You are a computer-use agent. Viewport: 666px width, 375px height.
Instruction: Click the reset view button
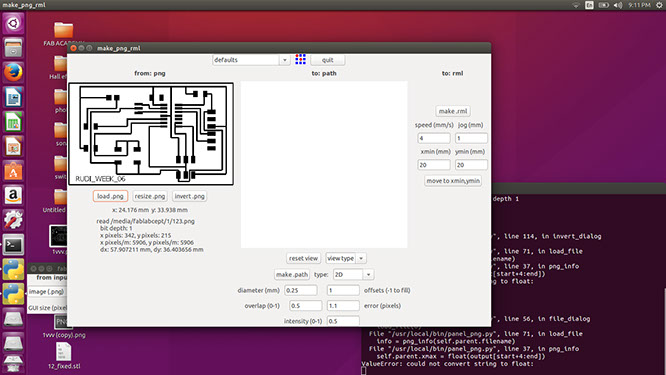pos(303,258)
